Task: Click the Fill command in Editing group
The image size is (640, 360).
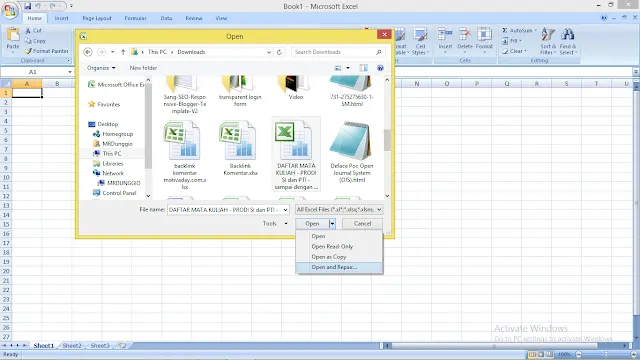Action: point(511,41)
